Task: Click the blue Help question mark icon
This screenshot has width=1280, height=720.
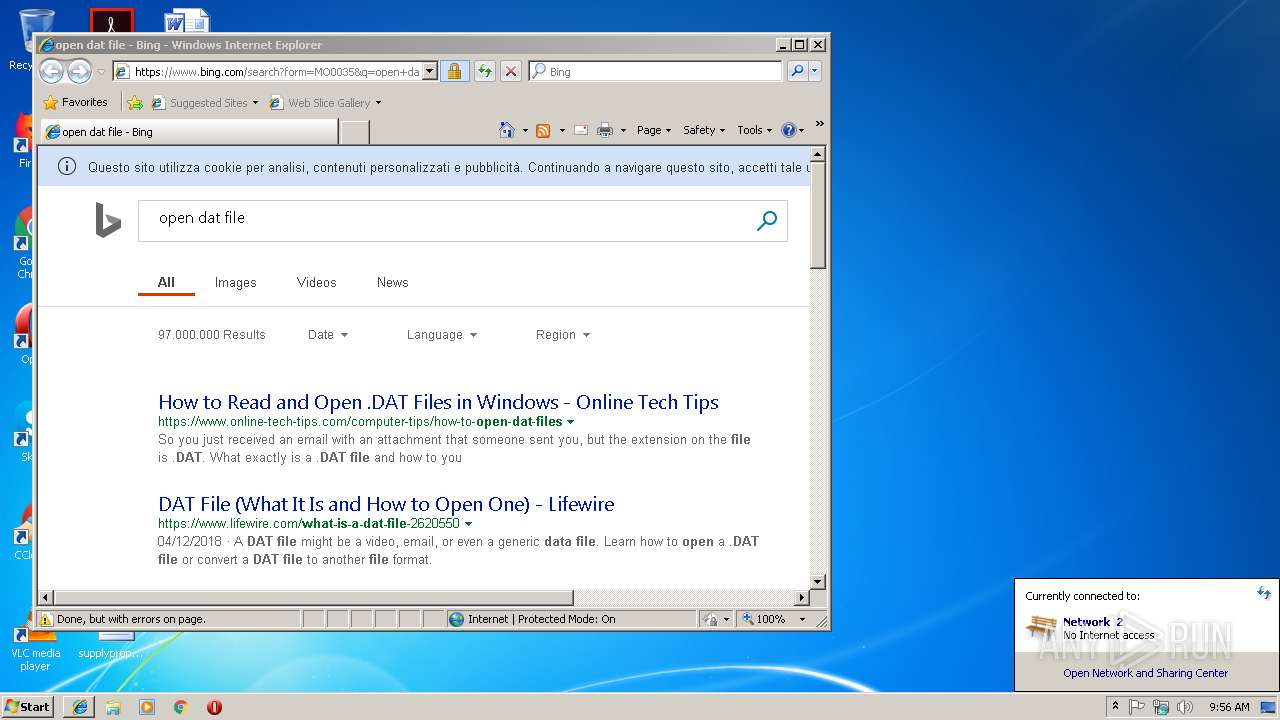Action: (x=788, y=130)
